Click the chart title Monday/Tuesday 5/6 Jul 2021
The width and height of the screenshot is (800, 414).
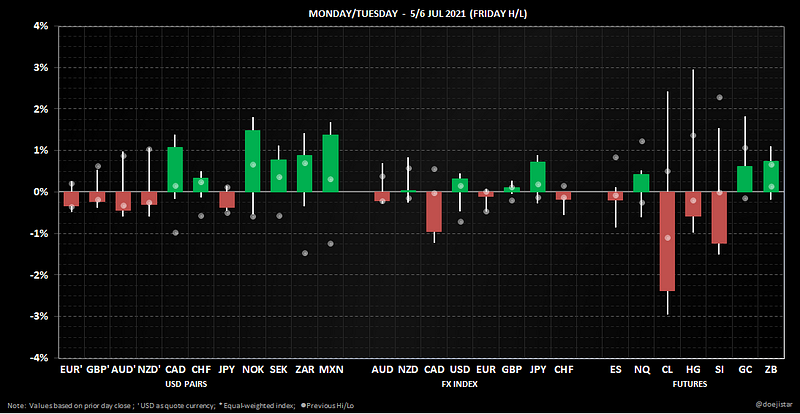pyautogui.click(x=417, y=14)
